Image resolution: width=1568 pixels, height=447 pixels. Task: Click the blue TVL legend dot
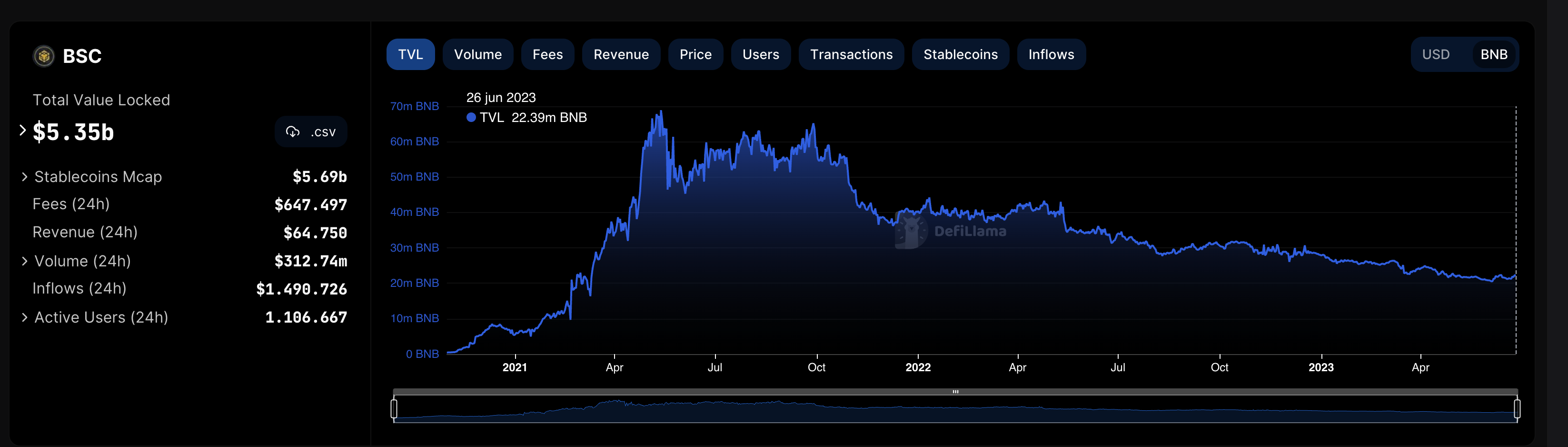click(x=470, y=118)
